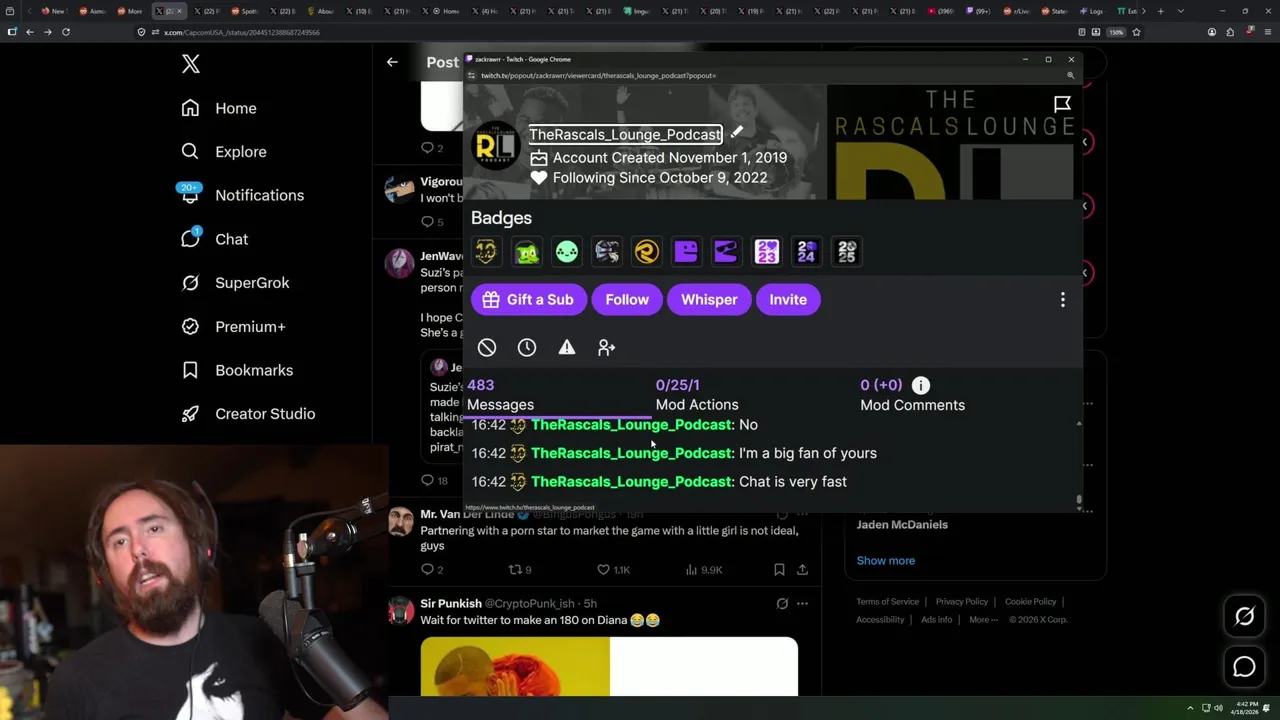The height and width of the screenshot is (720, 1280).
Task: Click the browser reload button
Action: [66, 32]
